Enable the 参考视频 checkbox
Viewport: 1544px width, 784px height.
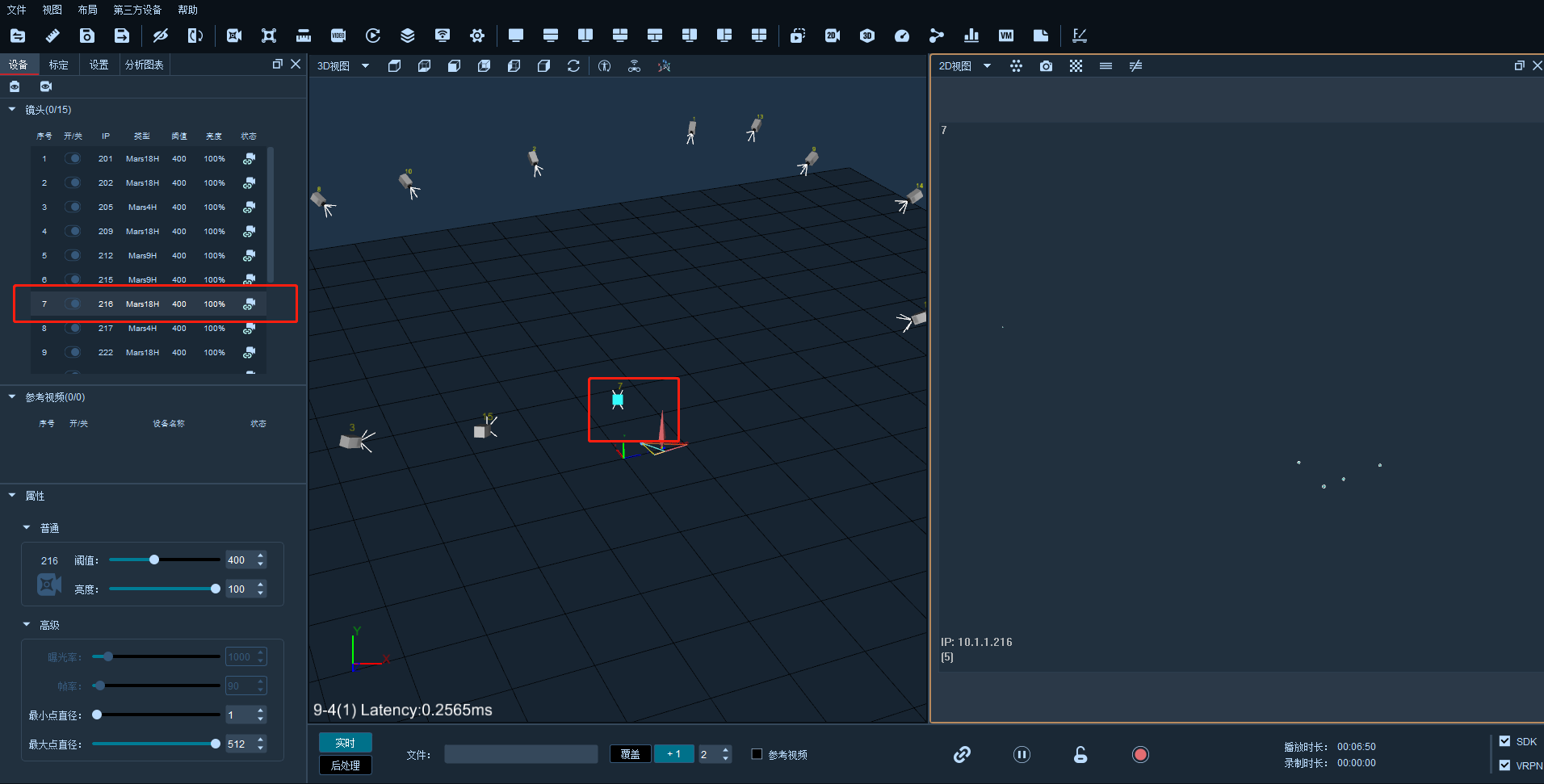coord(757,754)
